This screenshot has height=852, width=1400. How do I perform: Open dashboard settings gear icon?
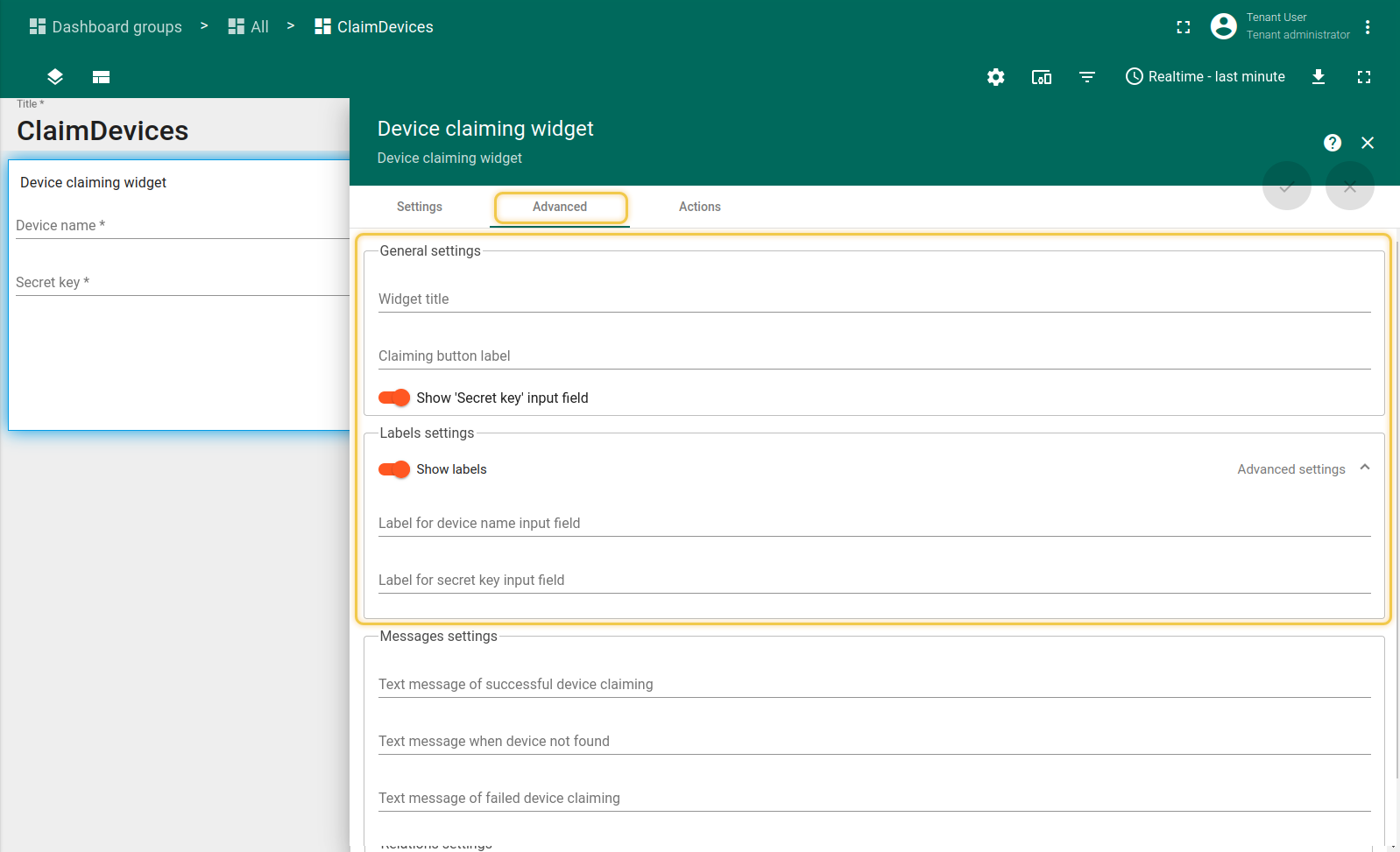click(x=995, y=77)
